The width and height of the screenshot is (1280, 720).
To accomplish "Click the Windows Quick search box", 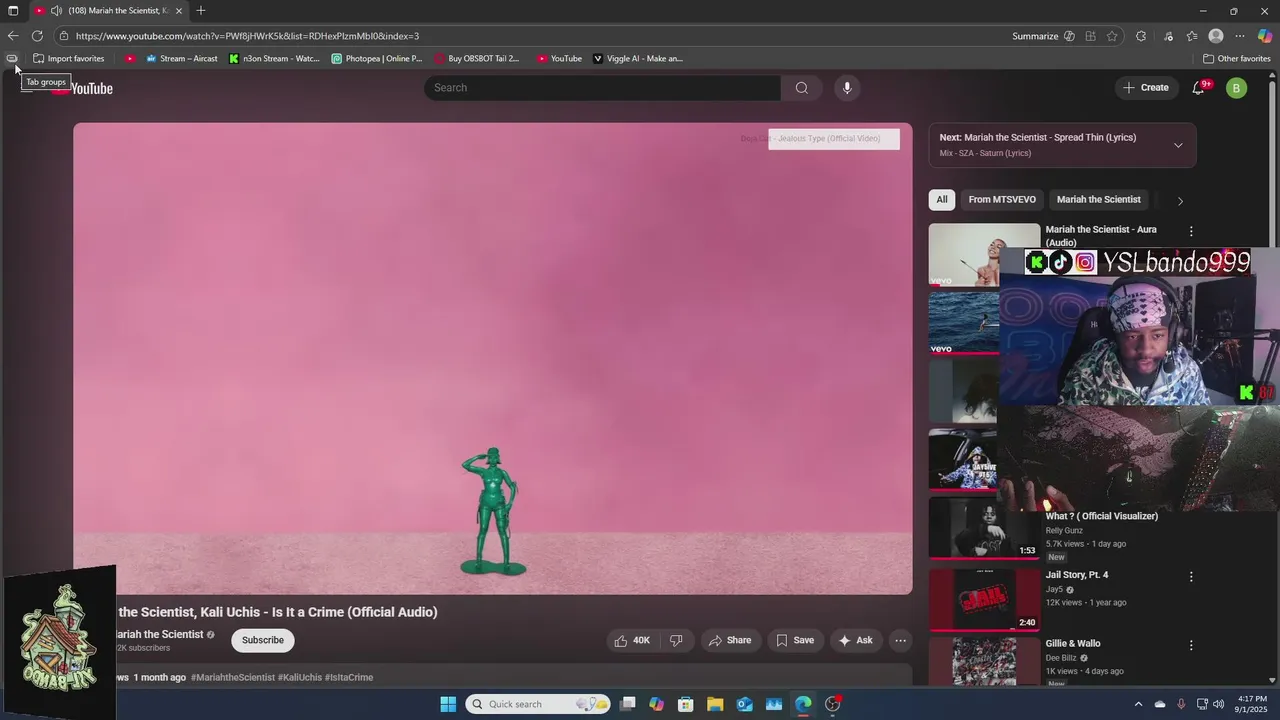I will coord(538,704).
